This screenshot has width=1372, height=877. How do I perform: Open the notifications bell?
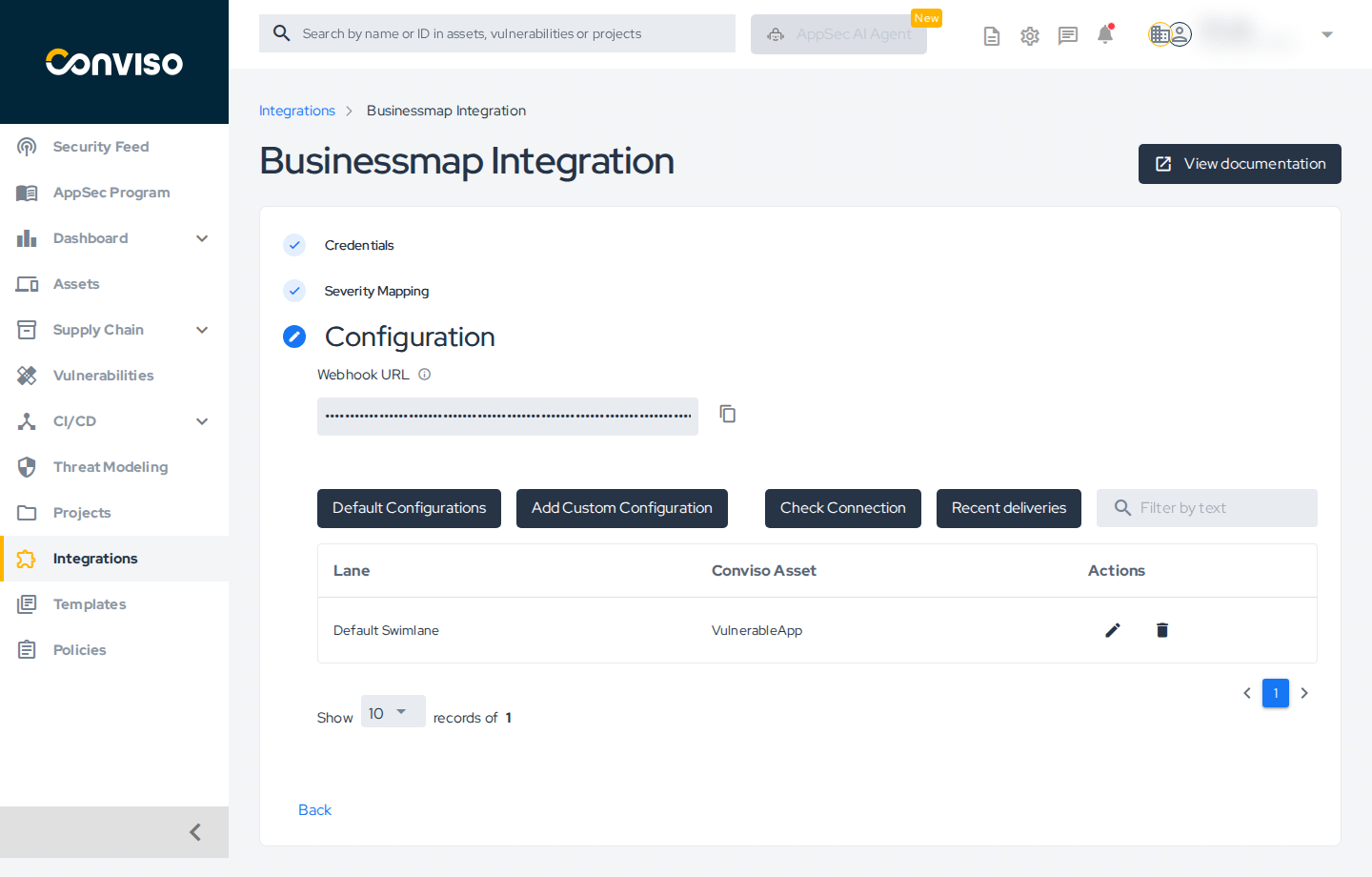click(1104, 34)
